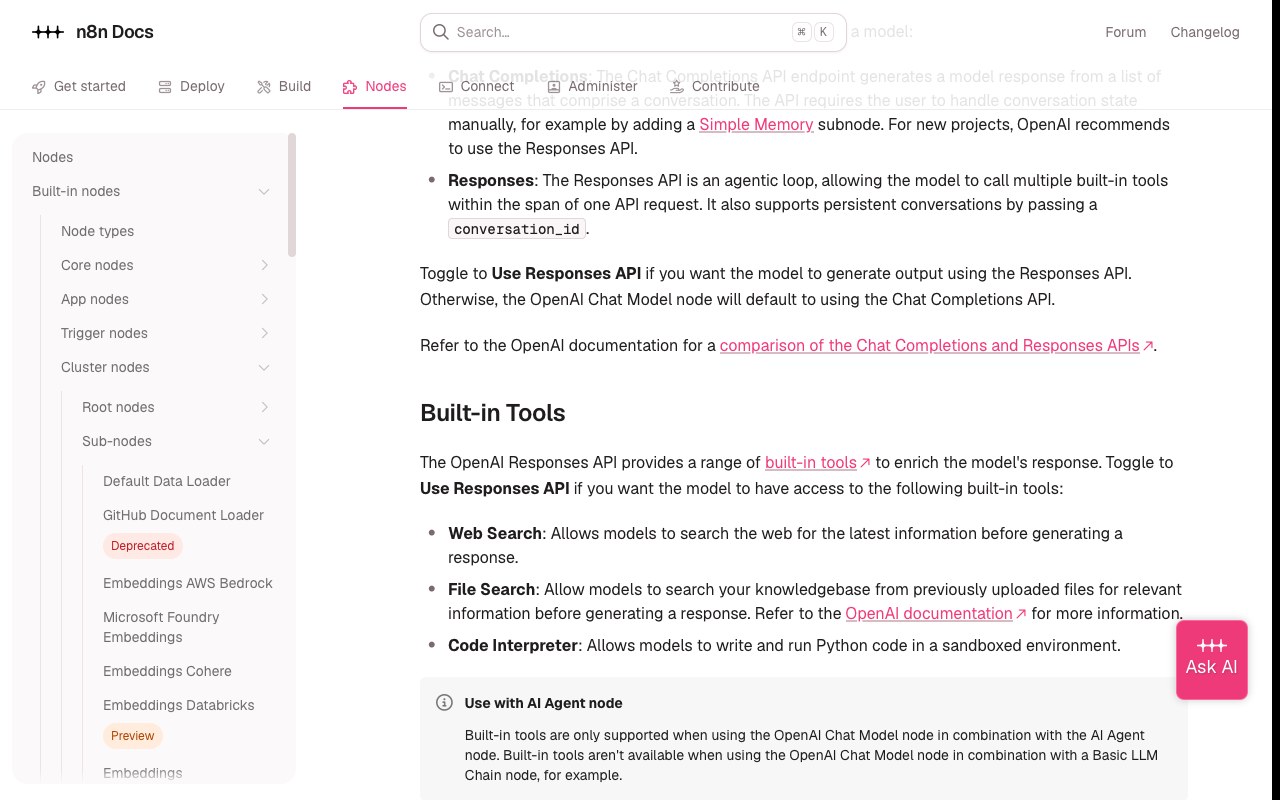Click the Administer icon
The image size is (1280, 800).
(x=554, y=87)
